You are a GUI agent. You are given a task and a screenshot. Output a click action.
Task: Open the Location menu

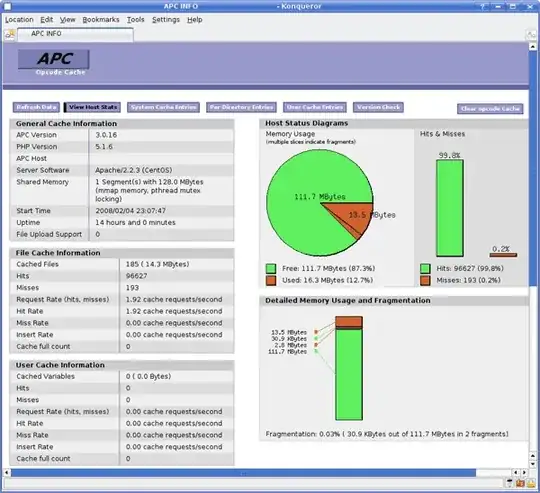tap(19, 20)
